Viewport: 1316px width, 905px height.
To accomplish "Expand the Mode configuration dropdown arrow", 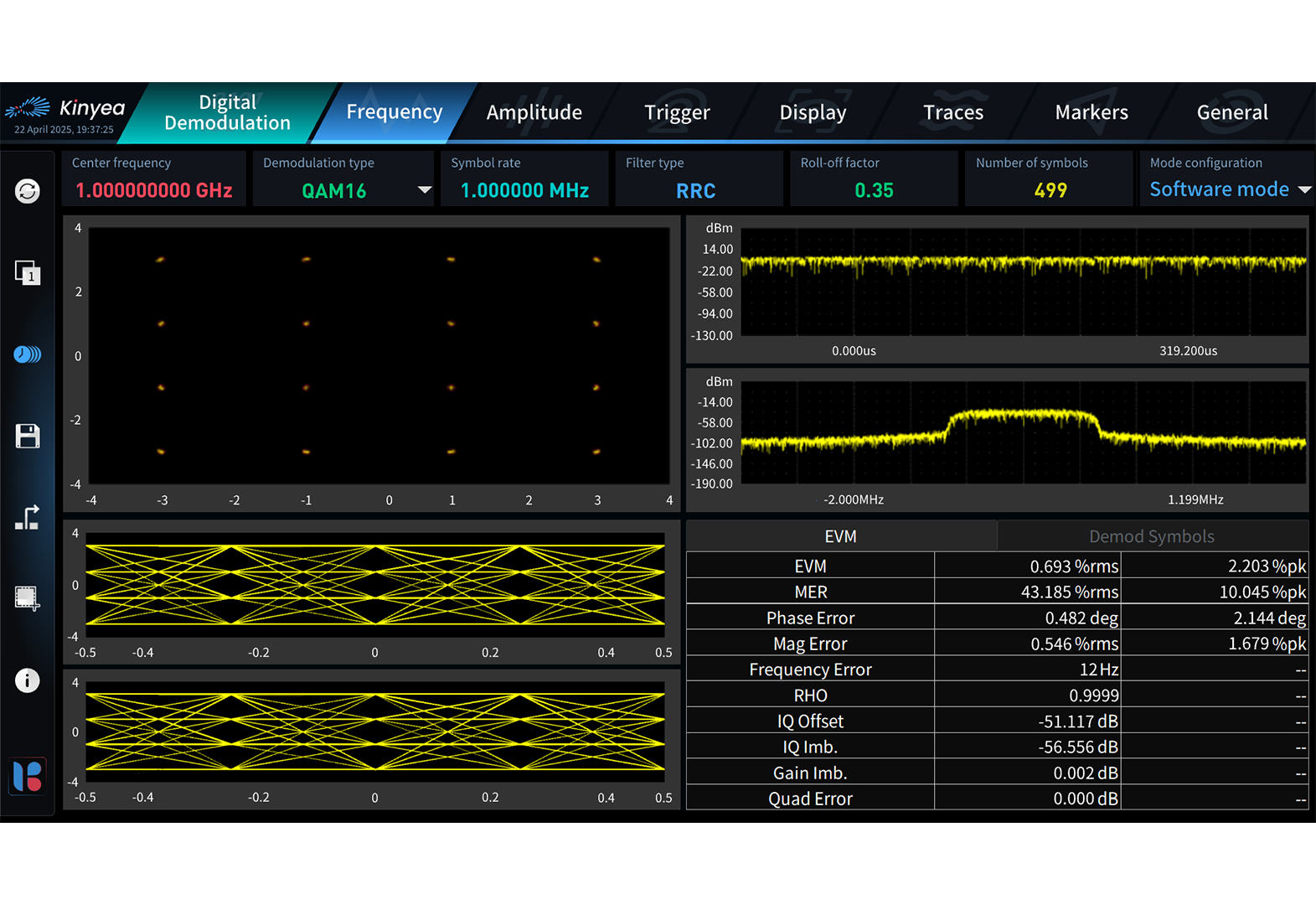I will click(x=1304, y=190).
